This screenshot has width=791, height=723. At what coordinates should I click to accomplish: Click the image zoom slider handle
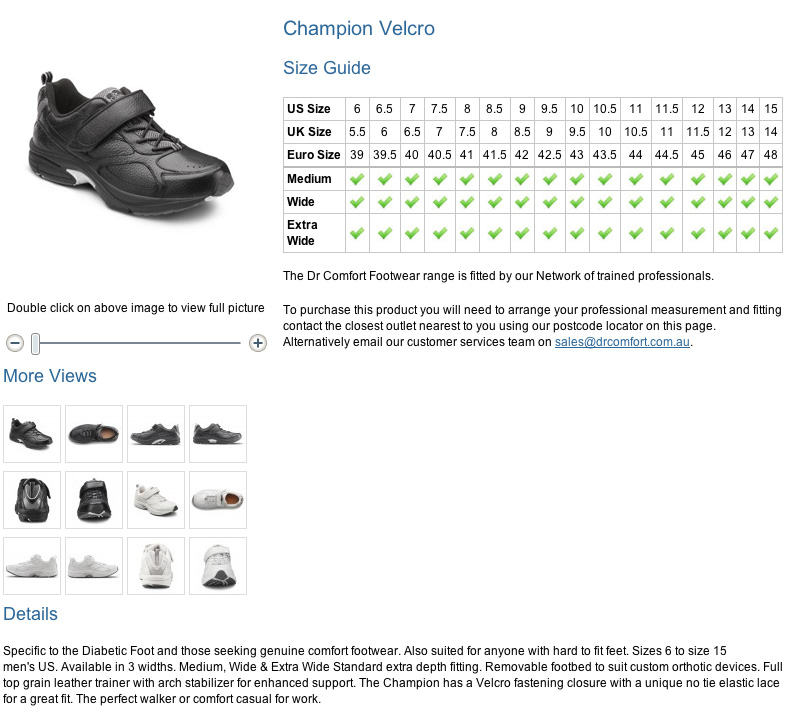click(x=35, y=344)
